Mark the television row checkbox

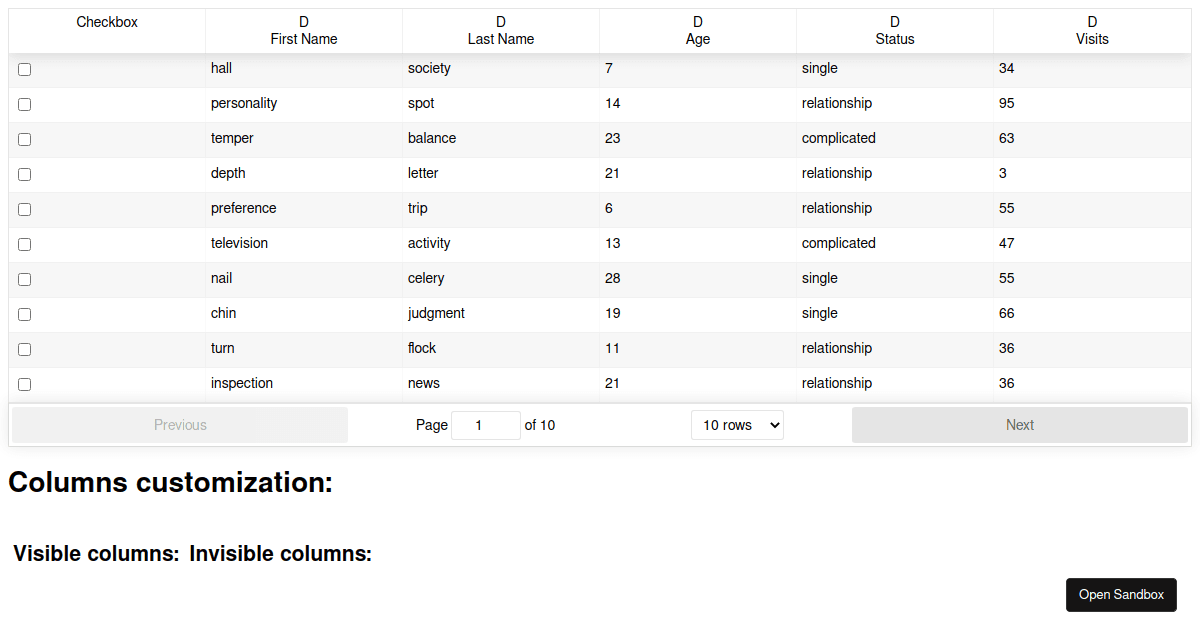(x=25, y=245)
